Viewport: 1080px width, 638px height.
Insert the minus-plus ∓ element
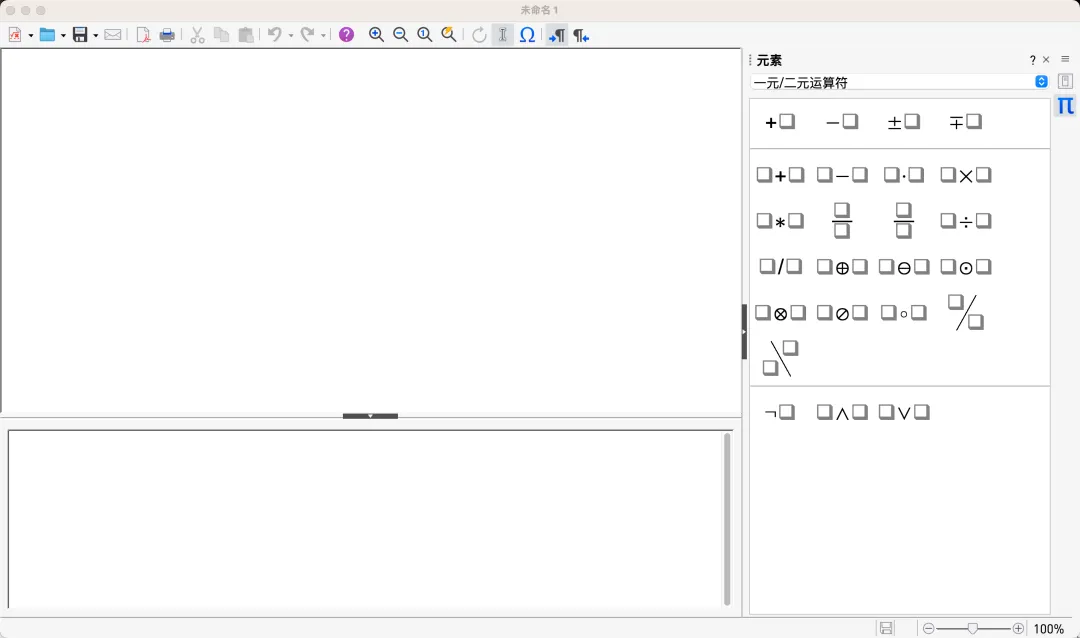[x=966, y=122]
